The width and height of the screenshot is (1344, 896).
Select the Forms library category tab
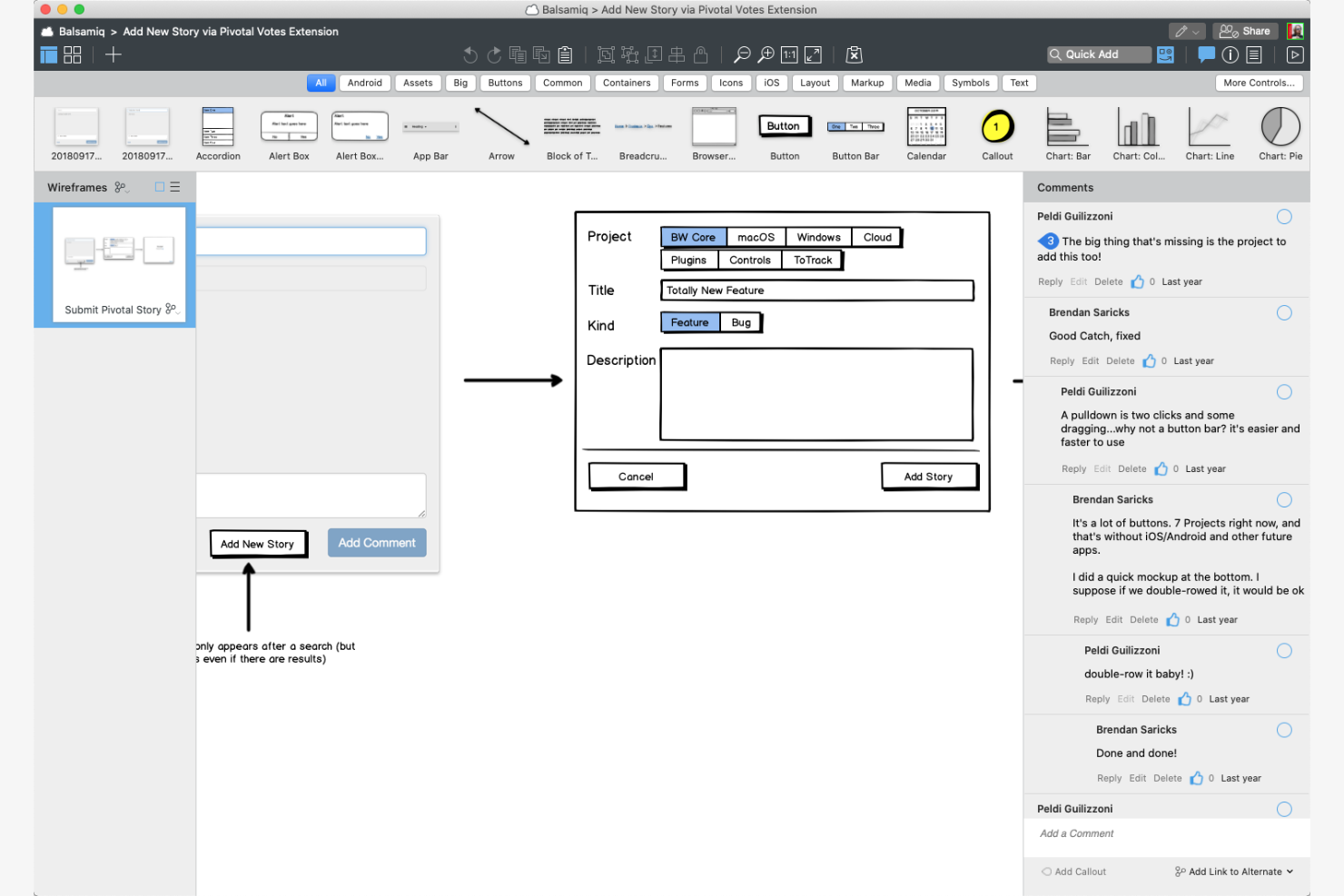pos(685,83)
